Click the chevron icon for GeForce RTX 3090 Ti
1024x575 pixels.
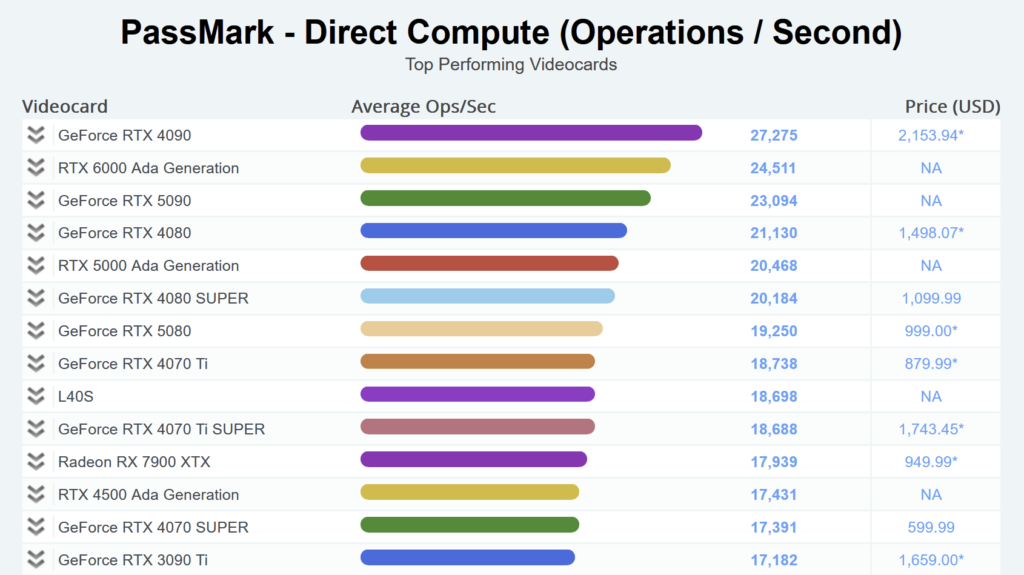(36, 559)
